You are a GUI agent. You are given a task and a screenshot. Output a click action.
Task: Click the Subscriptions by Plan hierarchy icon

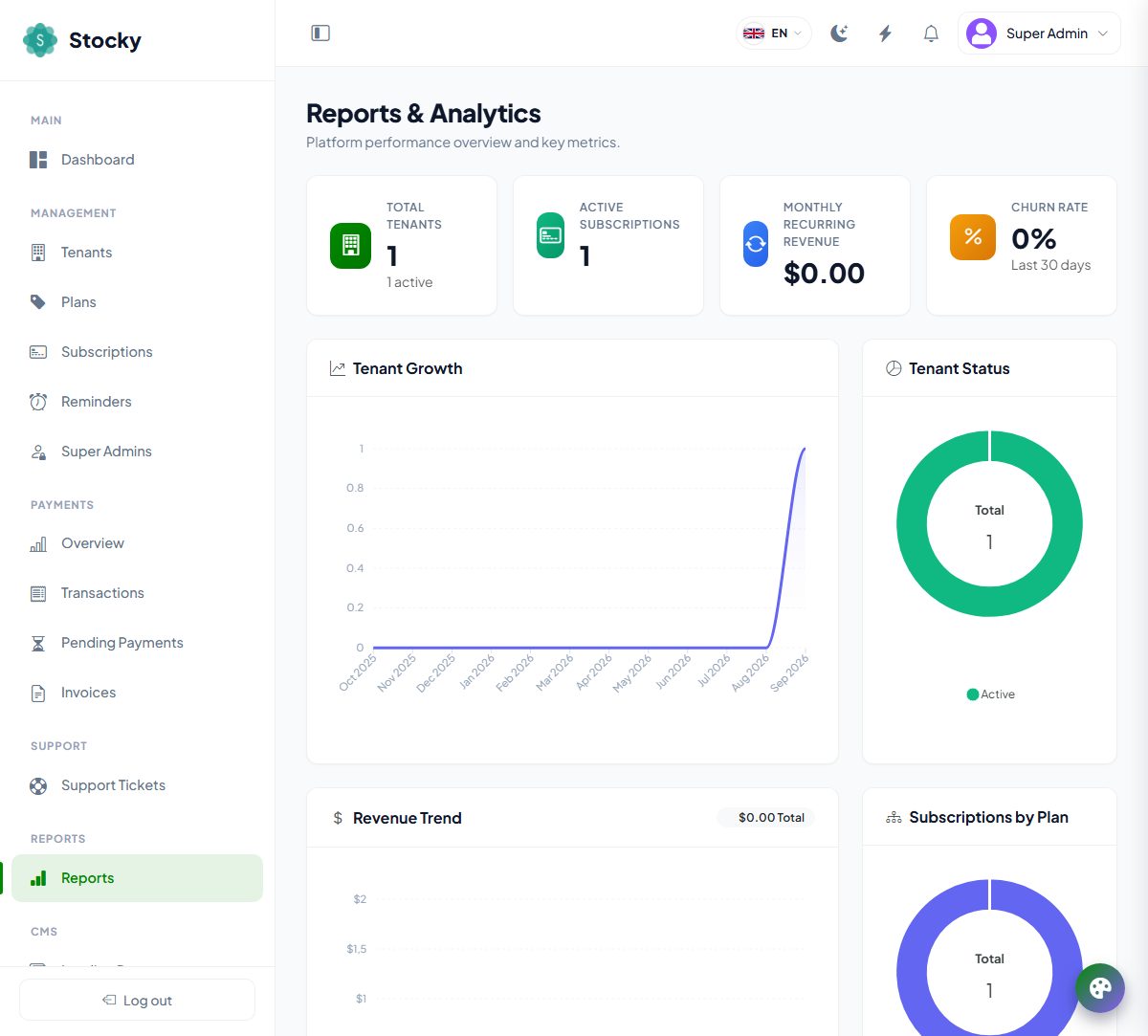tap(894, 817)
